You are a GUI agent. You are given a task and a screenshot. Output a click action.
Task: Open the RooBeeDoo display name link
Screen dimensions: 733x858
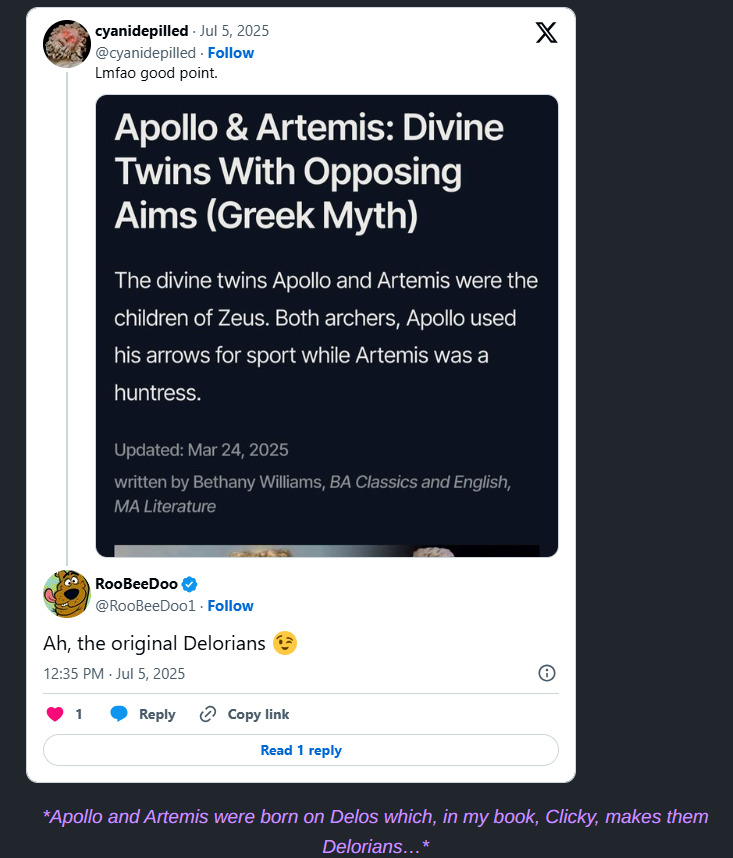click(x=136, y=585)
